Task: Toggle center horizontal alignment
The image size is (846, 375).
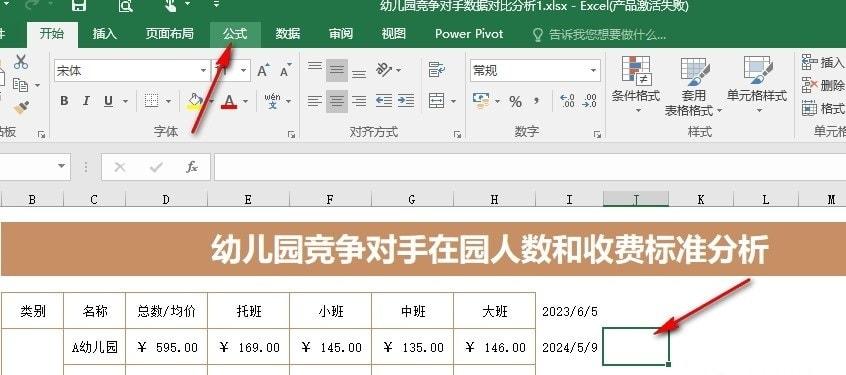Action: [x=337, y=101]
